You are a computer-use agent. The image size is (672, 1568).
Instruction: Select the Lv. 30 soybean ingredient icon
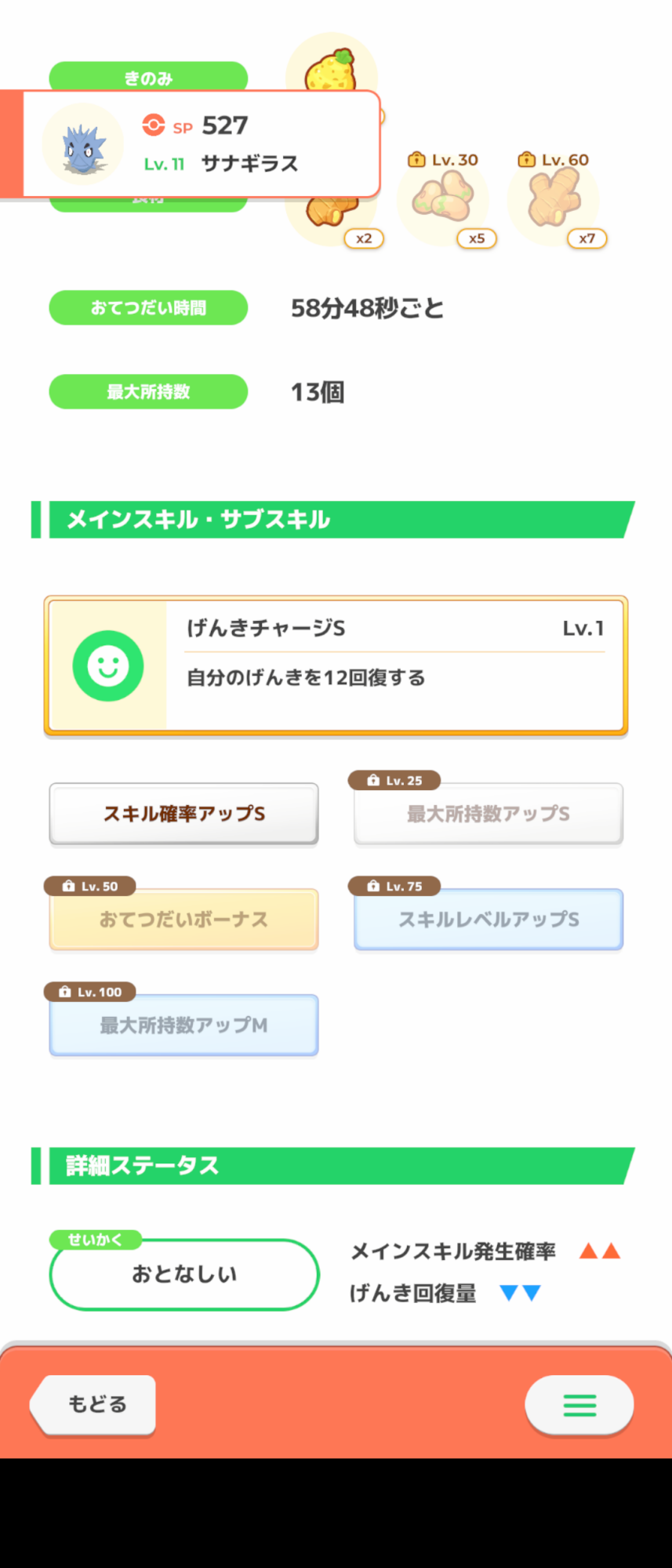click(443, 199)
